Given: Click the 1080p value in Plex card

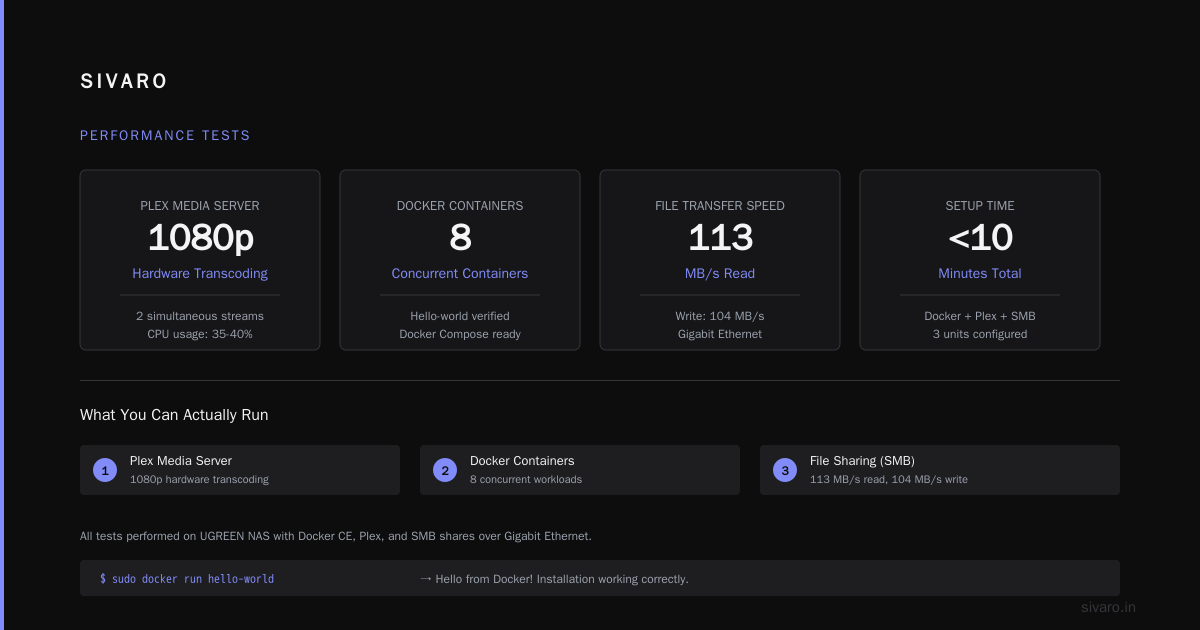Looking at the screenshot, I should (200, 238).
